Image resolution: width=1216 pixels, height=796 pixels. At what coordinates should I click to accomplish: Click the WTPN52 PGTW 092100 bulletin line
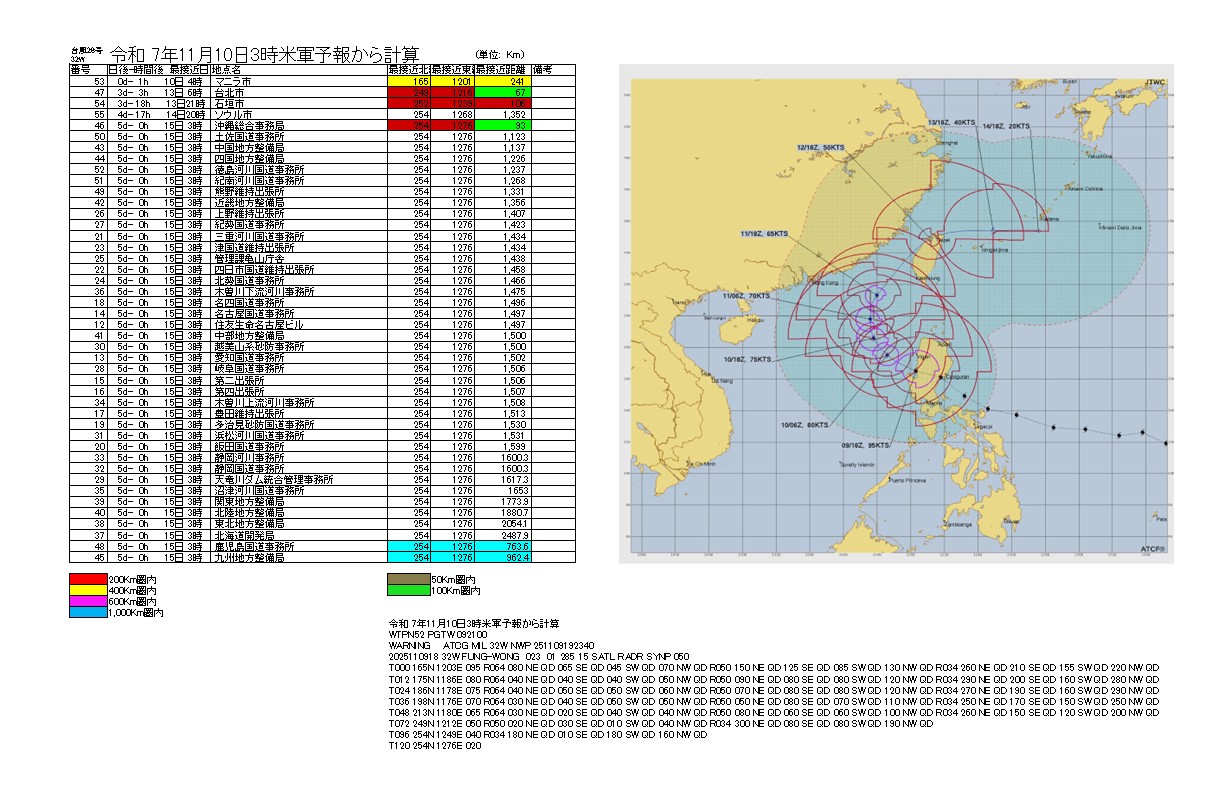[436, 633]
